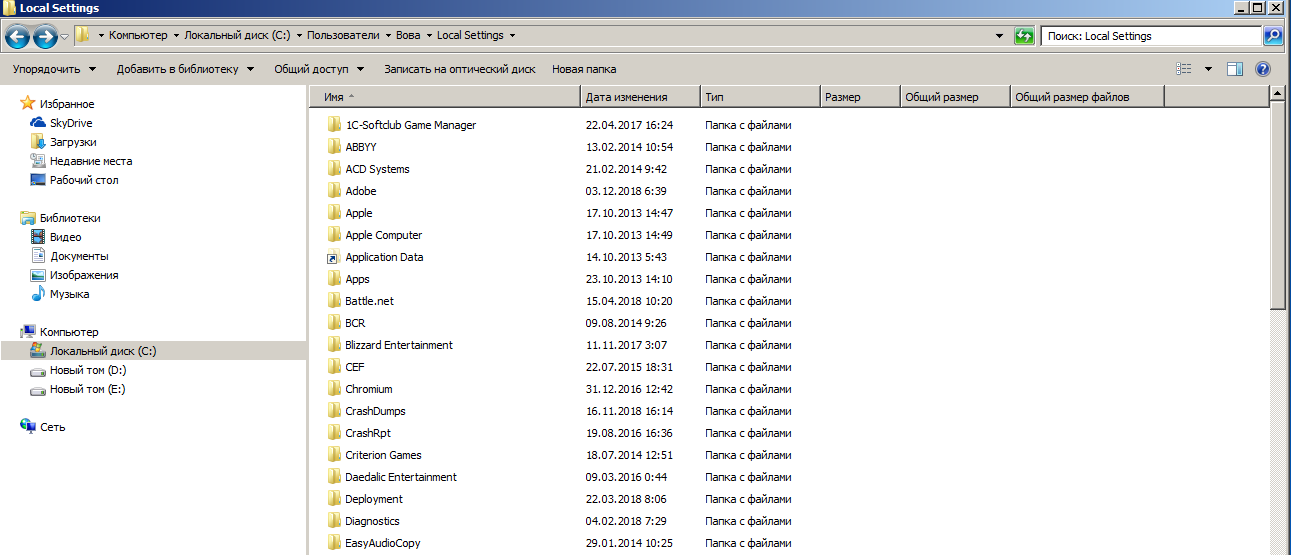Open the 'Упорядочить' menu
Screen dimensions: 1291x555
click(x=54, y=69)
